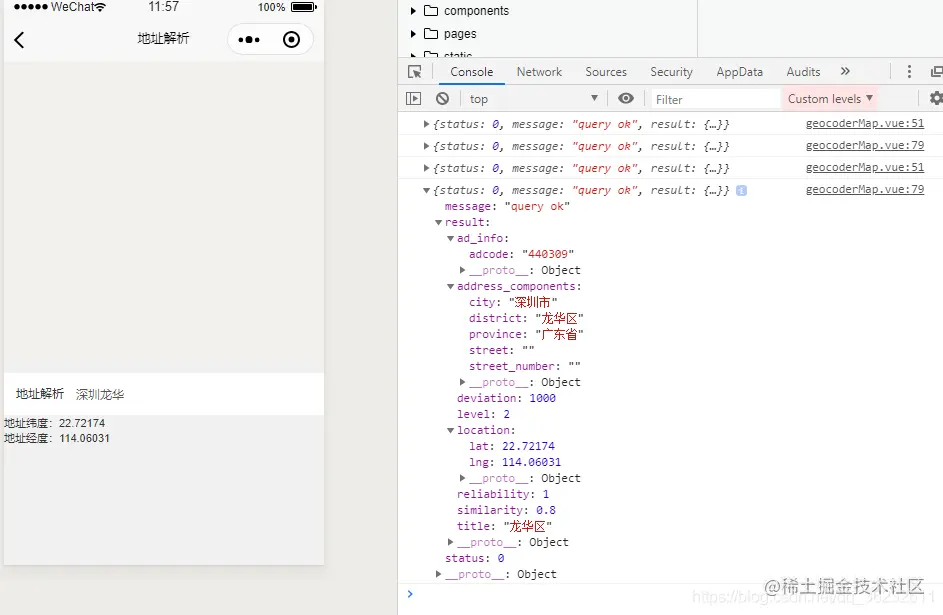The width and height of the screenshot is (943, 615).
Task: Expand __proto__ under address_components
Action: 462,382
